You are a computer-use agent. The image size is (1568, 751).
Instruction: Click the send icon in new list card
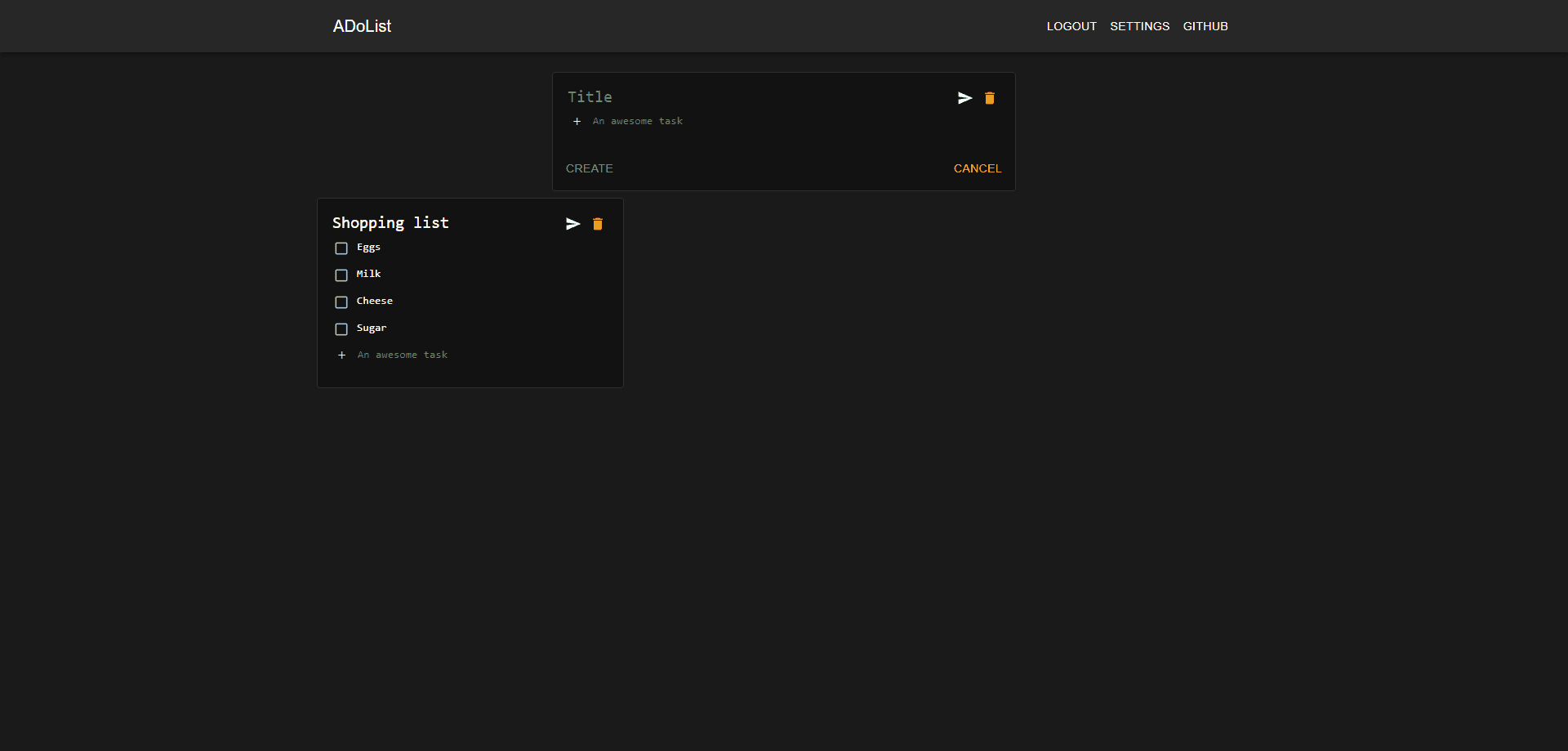point(964,98)
